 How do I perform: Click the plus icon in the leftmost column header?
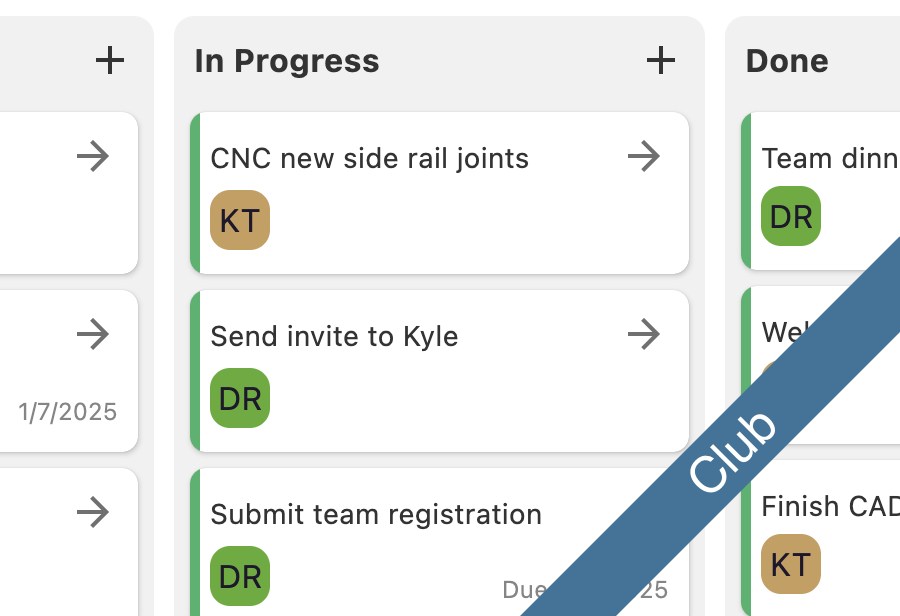[x=110, y=60]
